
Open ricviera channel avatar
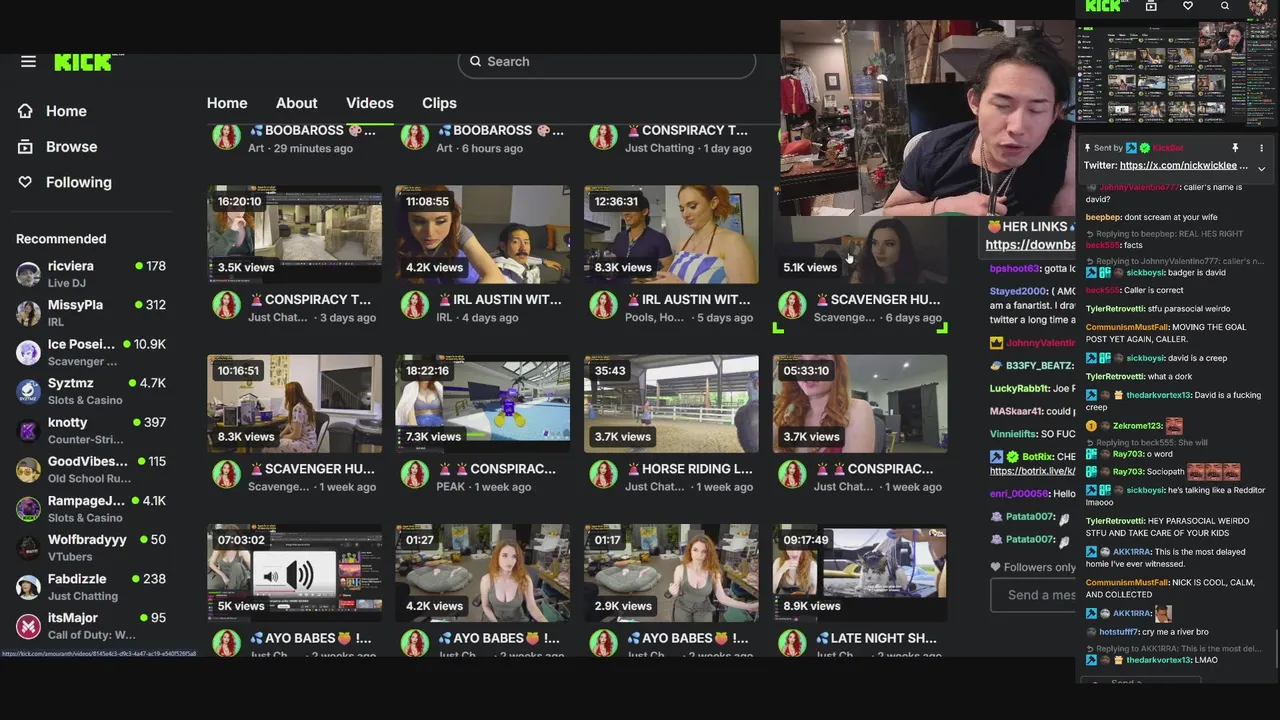(29, 273)
